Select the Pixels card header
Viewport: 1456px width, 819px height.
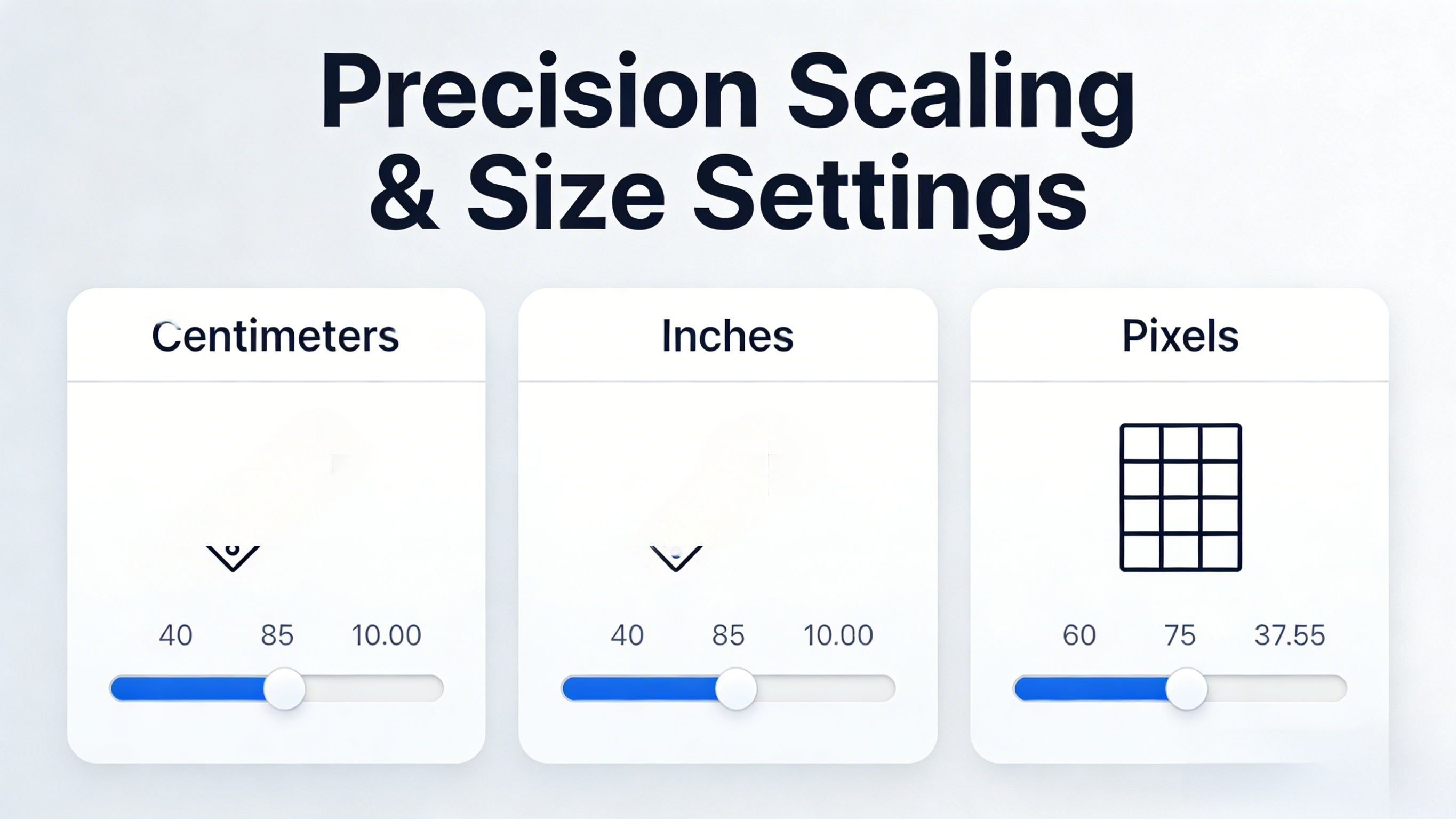click(1180, 336)
